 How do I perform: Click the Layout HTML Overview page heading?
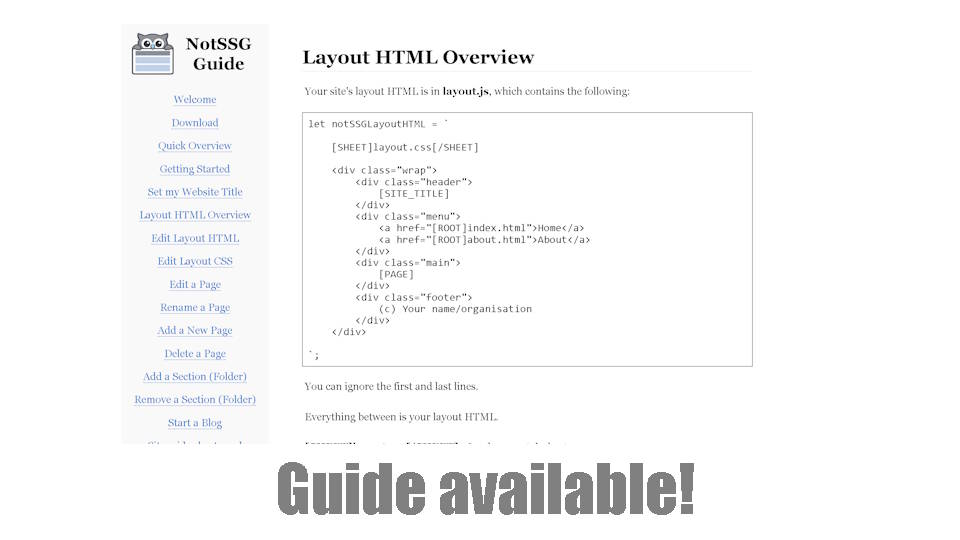click(x=418, y=58)
